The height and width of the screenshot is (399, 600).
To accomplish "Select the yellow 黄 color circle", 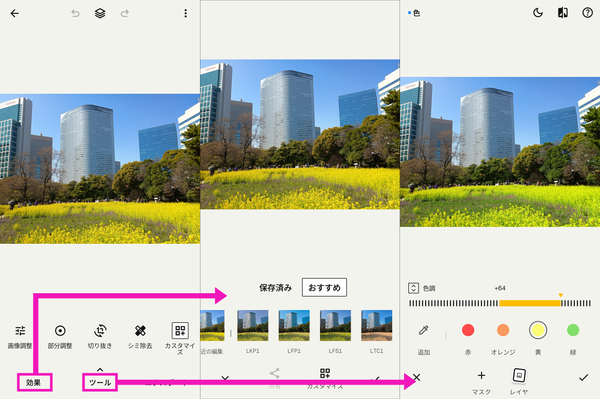I will click(538, 330).
